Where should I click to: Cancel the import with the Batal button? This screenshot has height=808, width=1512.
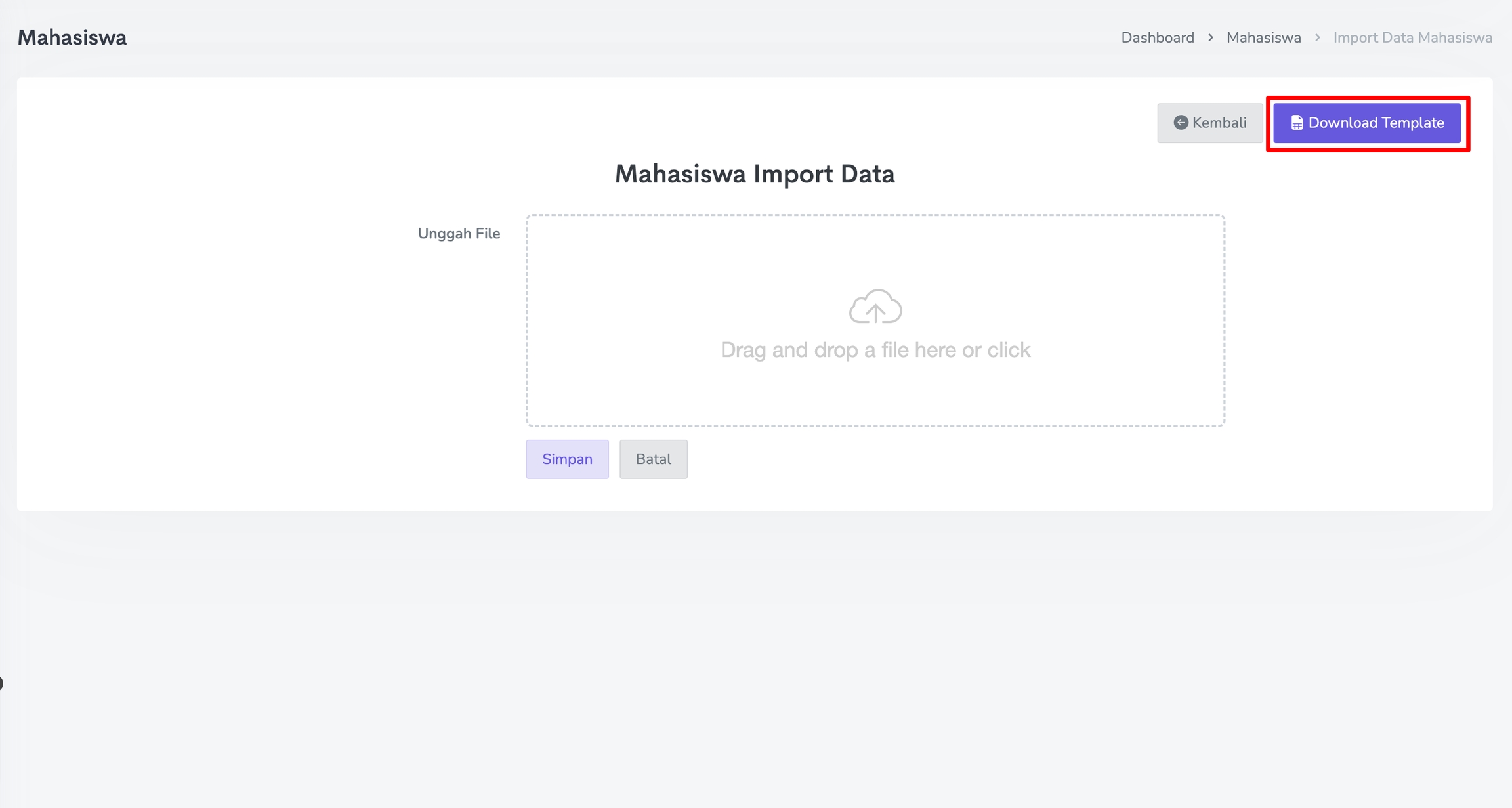[653, 459]
